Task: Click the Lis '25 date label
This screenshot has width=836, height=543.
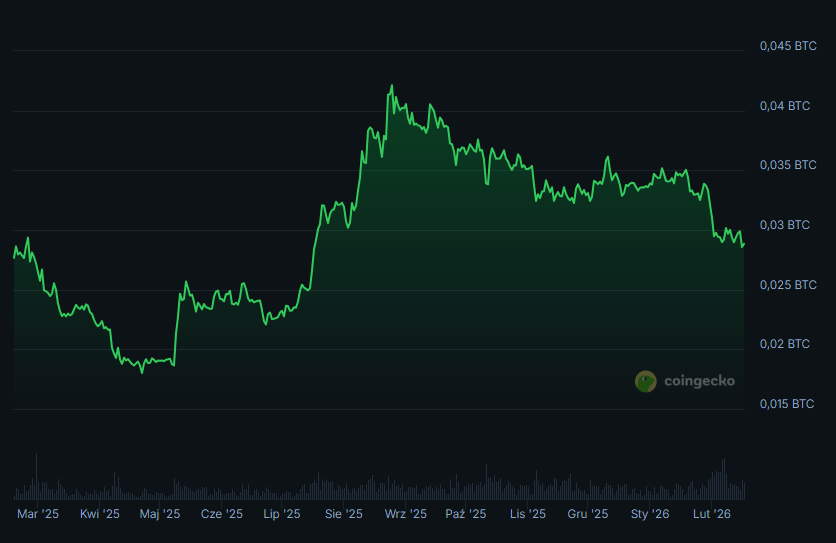Action: [x=528, y=514]
